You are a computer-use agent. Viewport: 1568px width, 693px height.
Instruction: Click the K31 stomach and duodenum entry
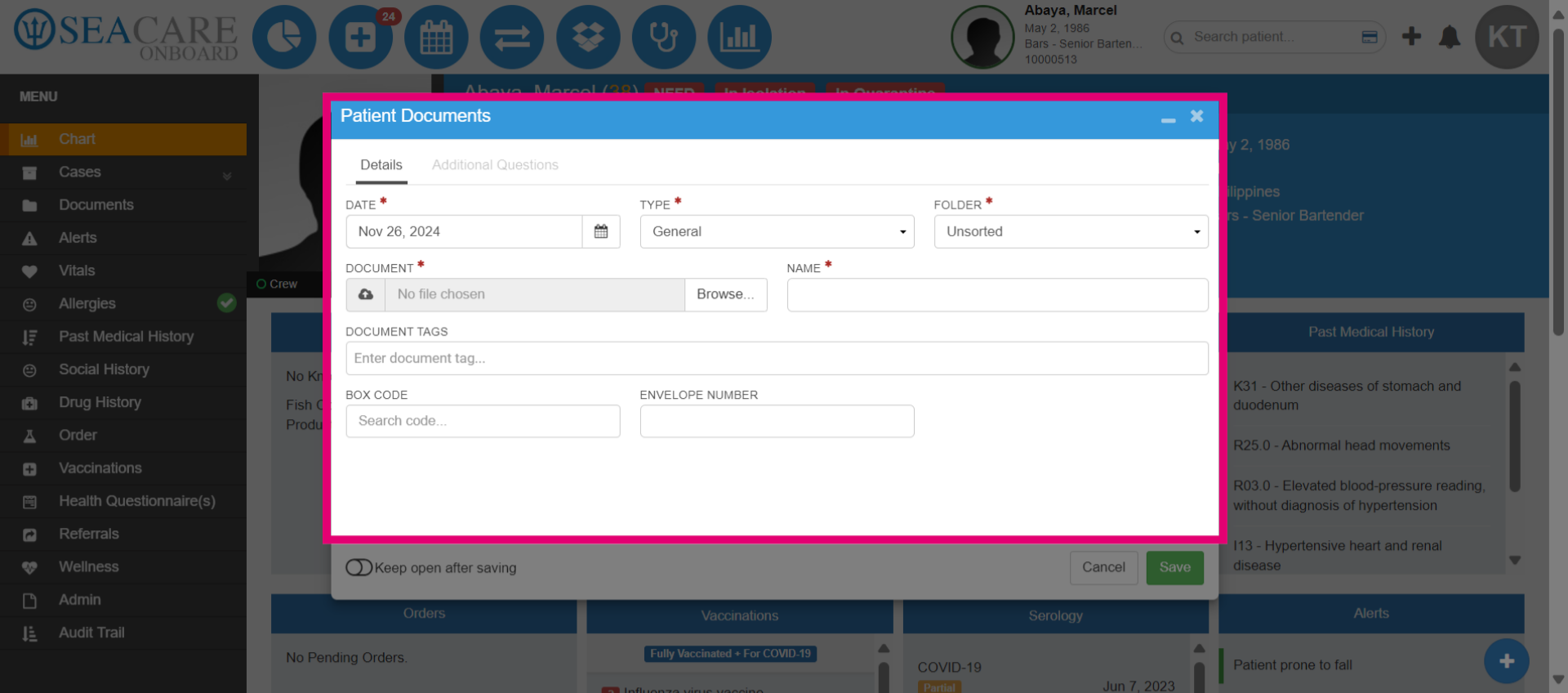(1347, 396)
